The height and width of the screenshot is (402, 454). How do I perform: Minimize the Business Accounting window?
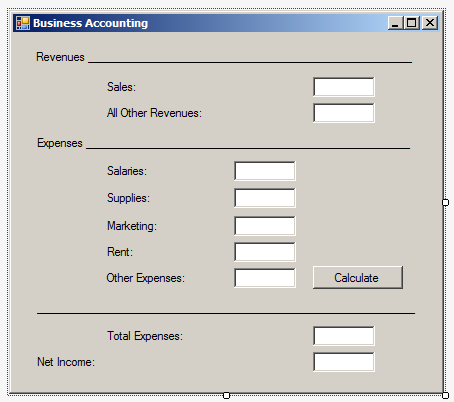(x=396, y=23)
